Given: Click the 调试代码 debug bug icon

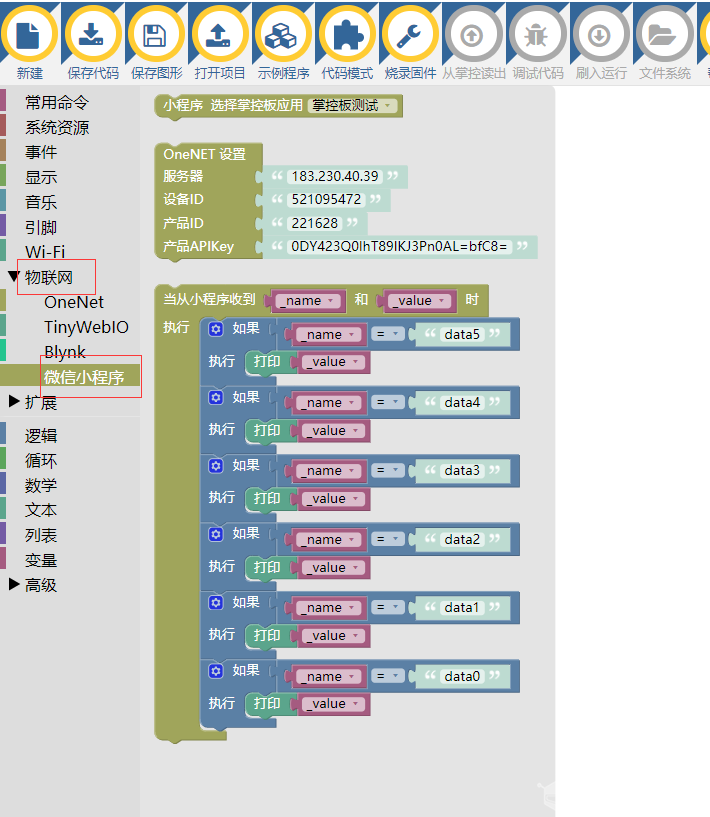Looking at the screenshot, I should 538,35.
